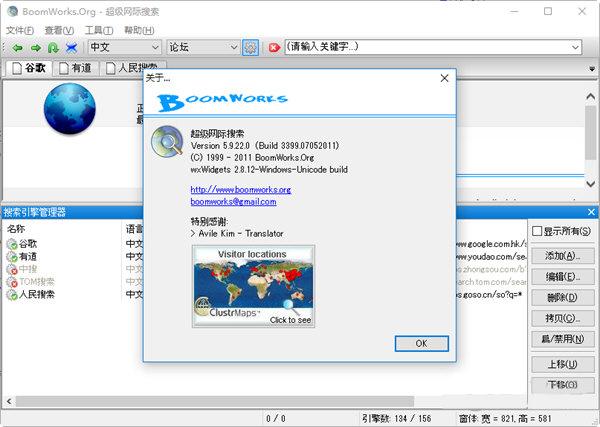Open the keyword input dropdown arrow

click(x=575, y=47)
